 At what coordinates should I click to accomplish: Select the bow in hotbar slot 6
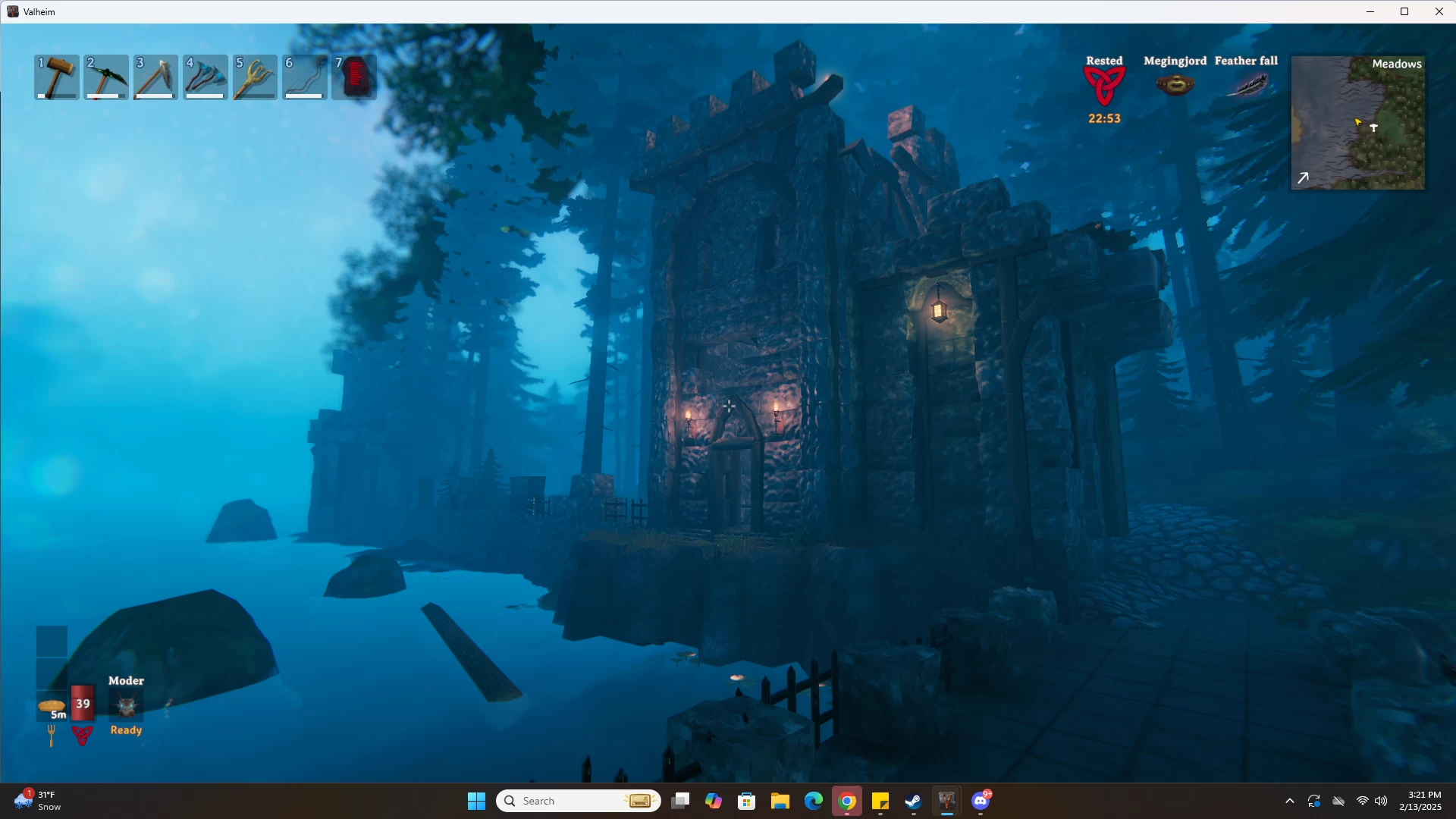(x=305, y=77)
